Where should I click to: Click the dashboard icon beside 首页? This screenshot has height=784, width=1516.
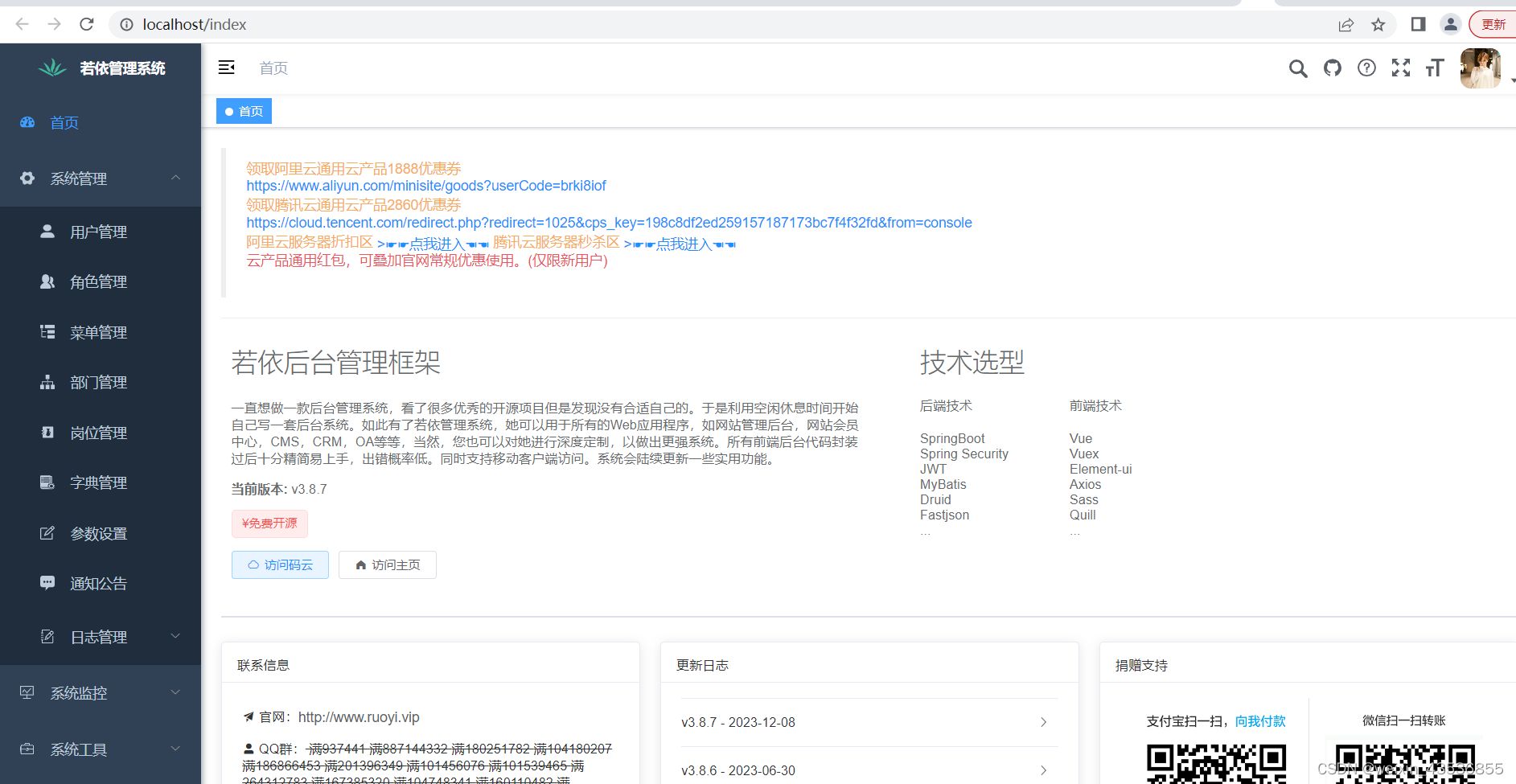[x=27, y=122]
